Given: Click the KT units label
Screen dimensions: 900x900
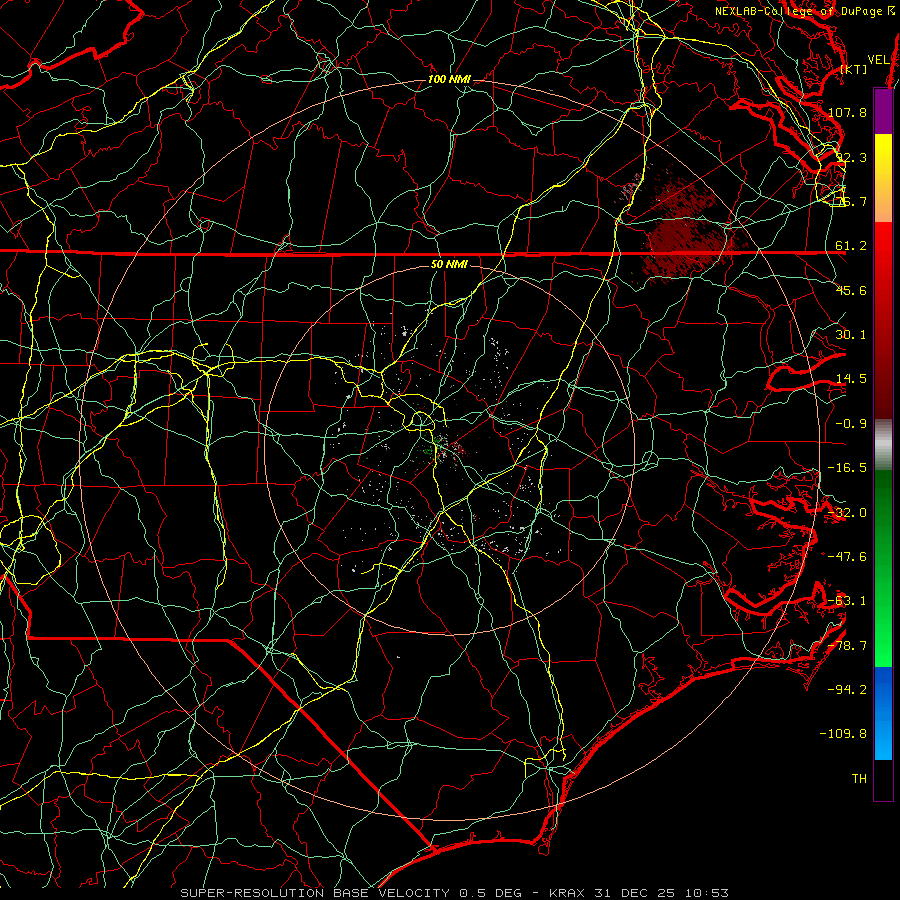Looking at the screenshot, I should [x=854, y=69].
